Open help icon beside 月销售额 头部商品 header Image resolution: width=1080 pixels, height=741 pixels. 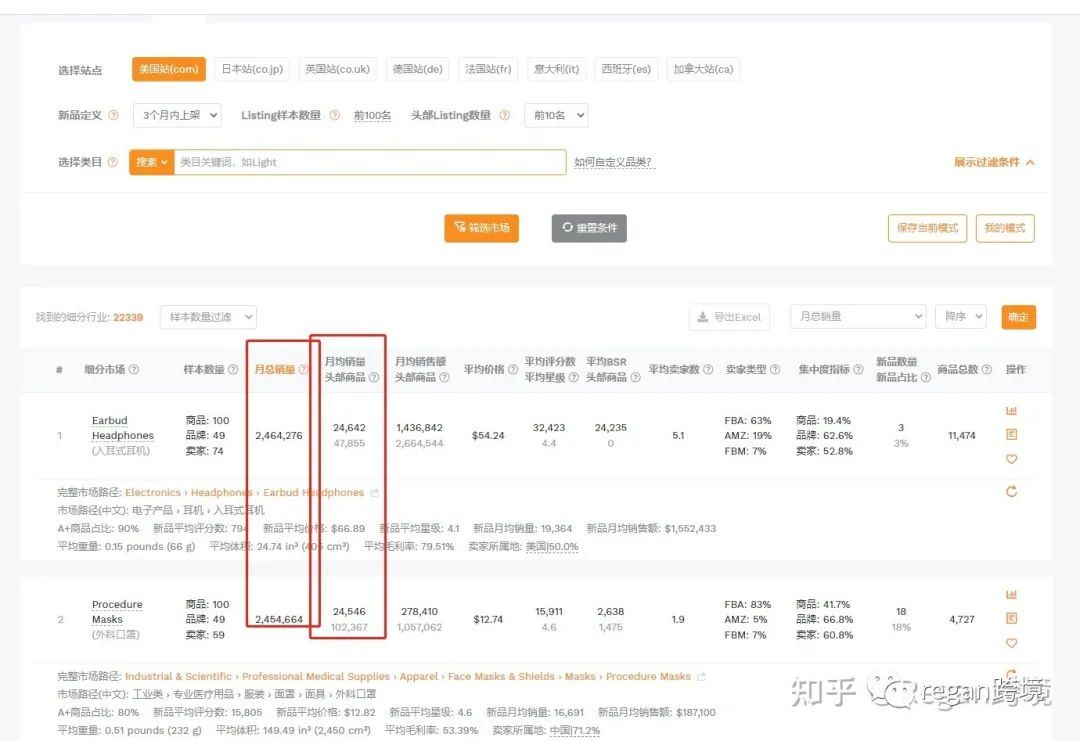444,377
